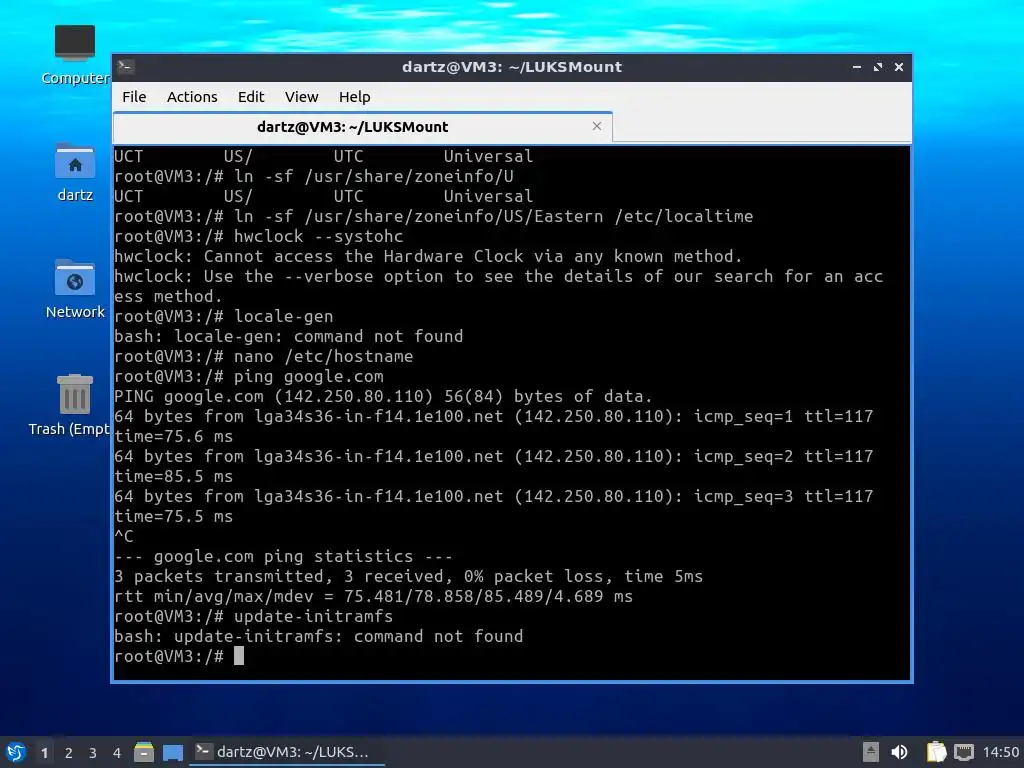The height and width of the screenshot is (768, 1024).
Task: Click the terminal icon in the title bar
Action: (x=126, y=67)
